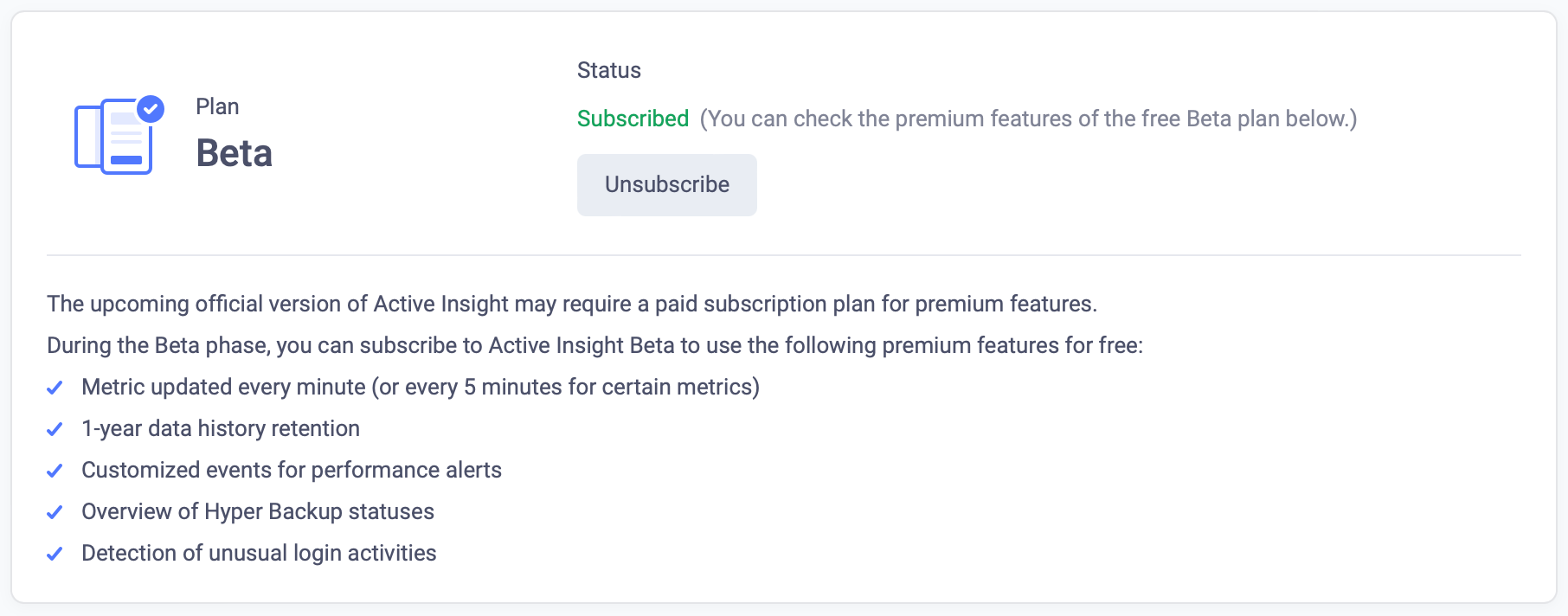Click checkmark beside Metric updated every minute
Image resolution: width=1568 pixels, height=616 pixels.
[x=55, y=388]
